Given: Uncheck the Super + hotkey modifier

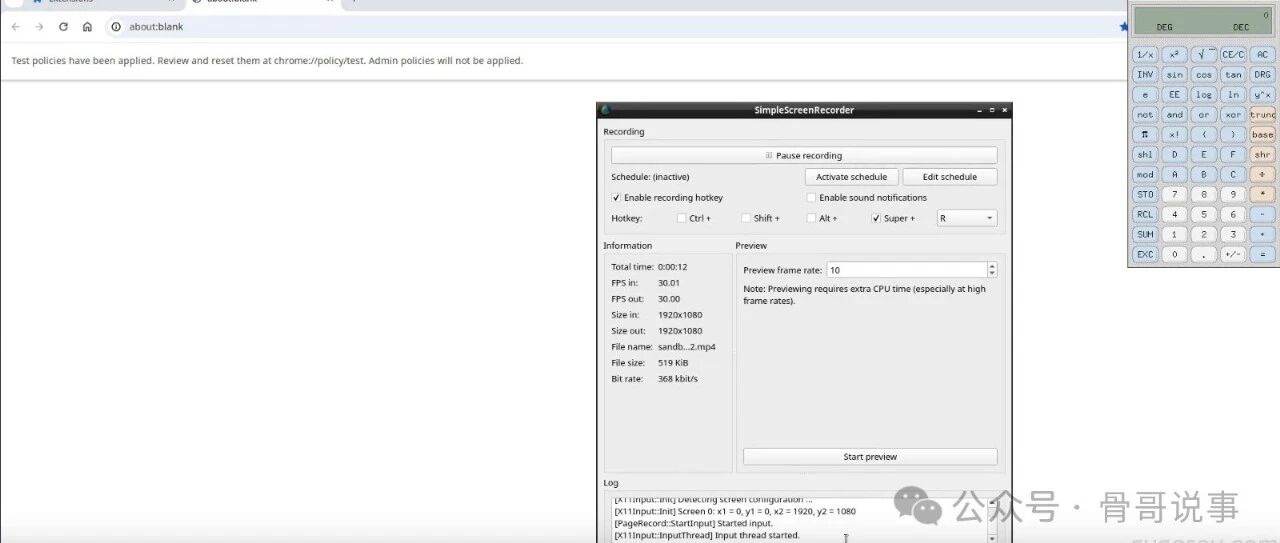Looking at the screenshot, I should point(876,218).
